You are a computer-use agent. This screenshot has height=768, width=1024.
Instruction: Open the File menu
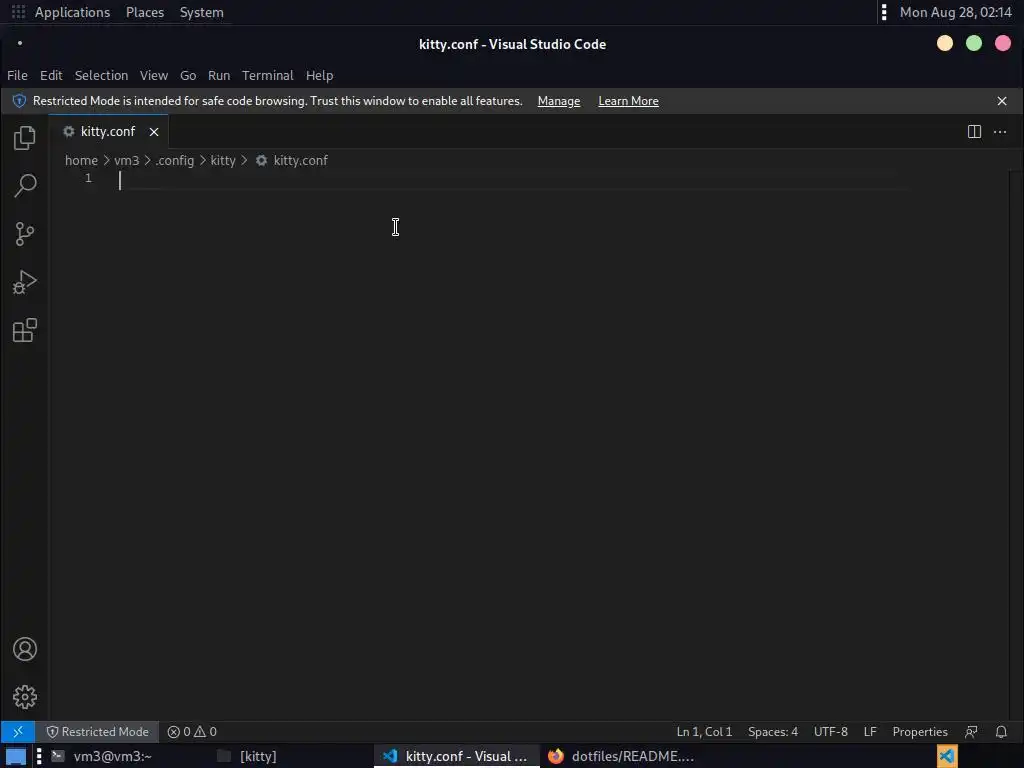coord(17,76)
